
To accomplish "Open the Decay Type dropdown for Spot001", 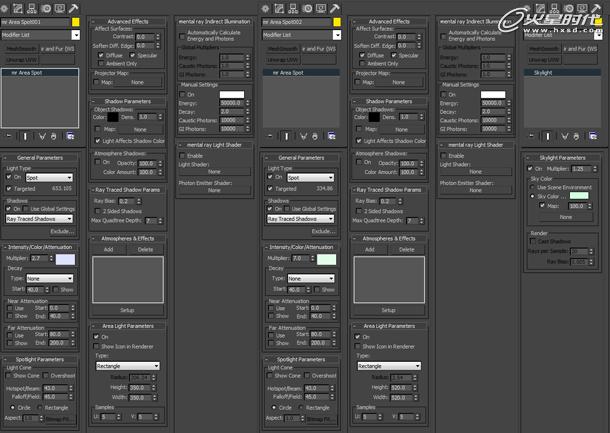I will point(49,279).
